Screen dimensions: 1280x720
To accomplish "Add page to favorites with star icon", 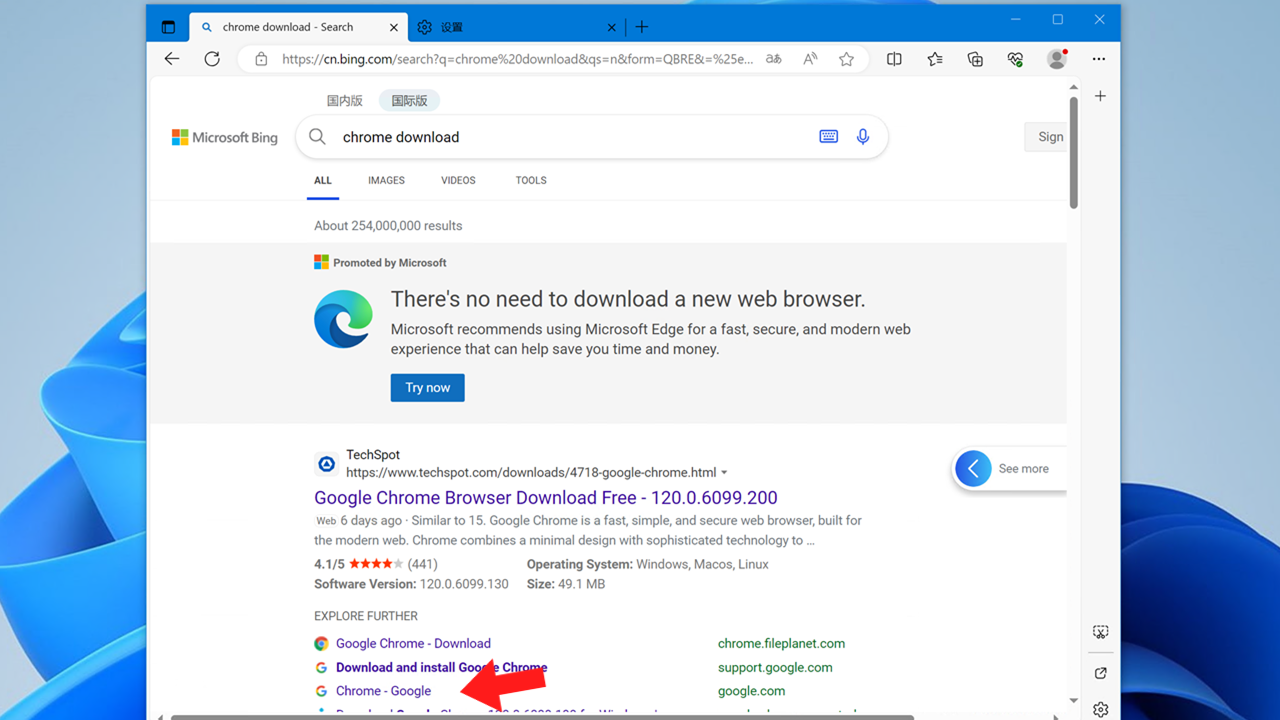I will [846, 59].
